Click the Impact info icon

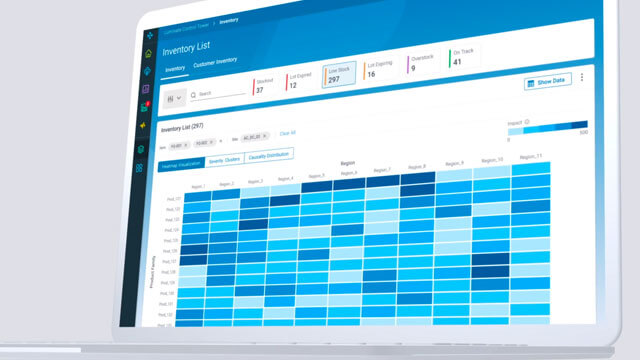[527, 122]
